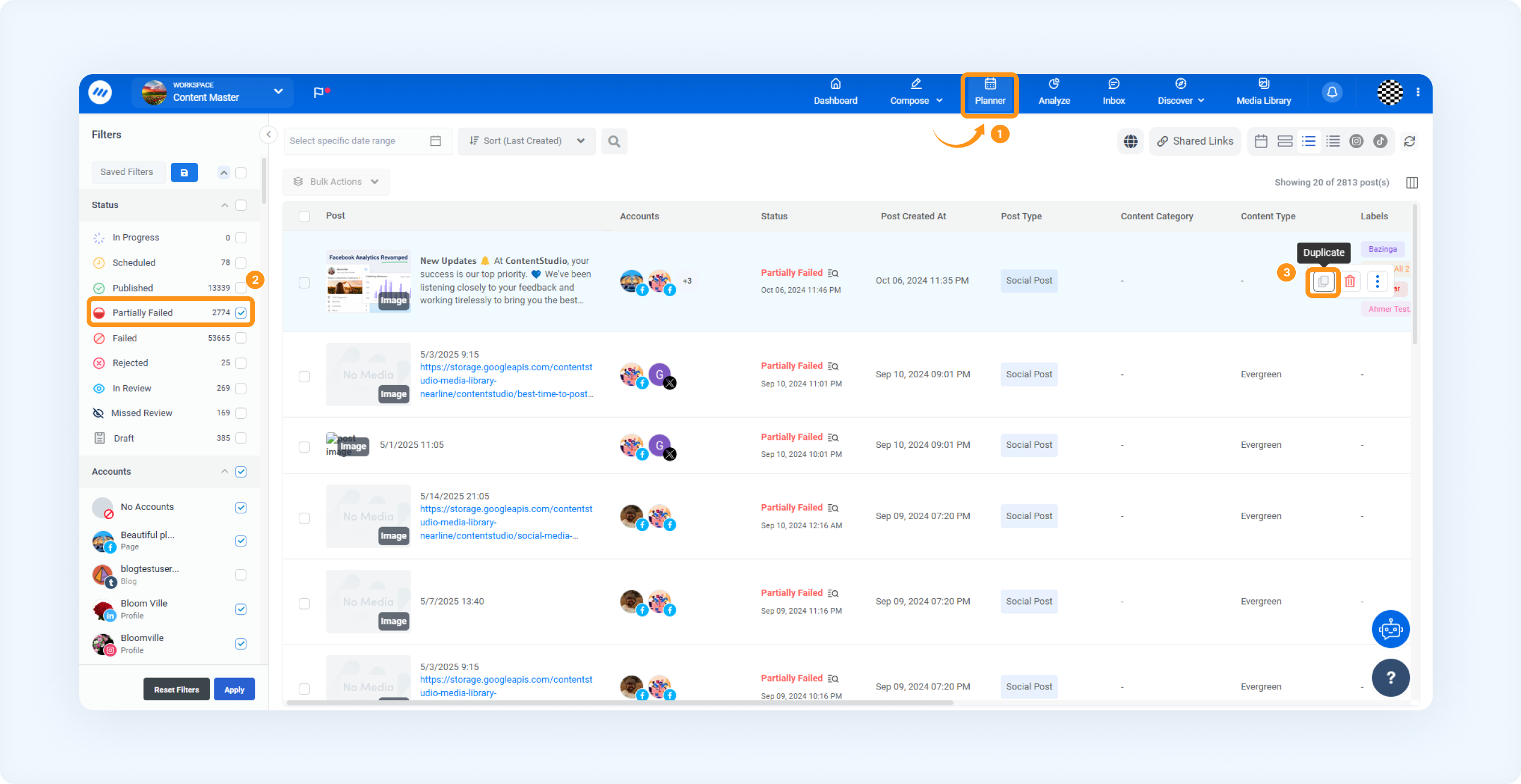
Task: Expand the Discover menu
Action: tap(1181, 93)
